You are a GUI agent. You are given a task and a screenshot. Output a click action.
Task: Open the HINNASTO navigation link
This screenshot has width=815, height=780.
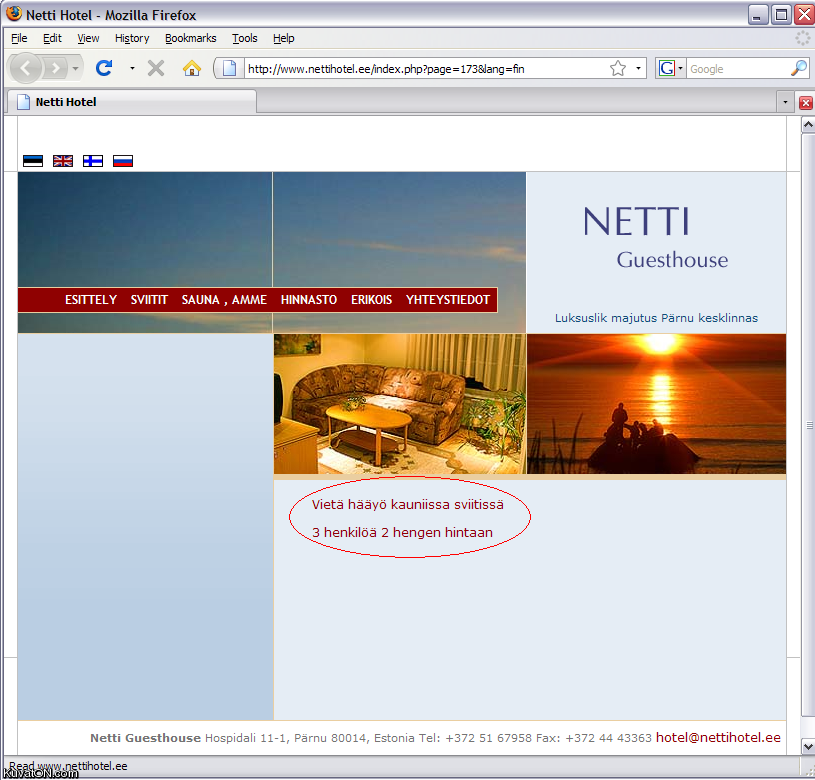pyautogui.click(x=309, y=300)
